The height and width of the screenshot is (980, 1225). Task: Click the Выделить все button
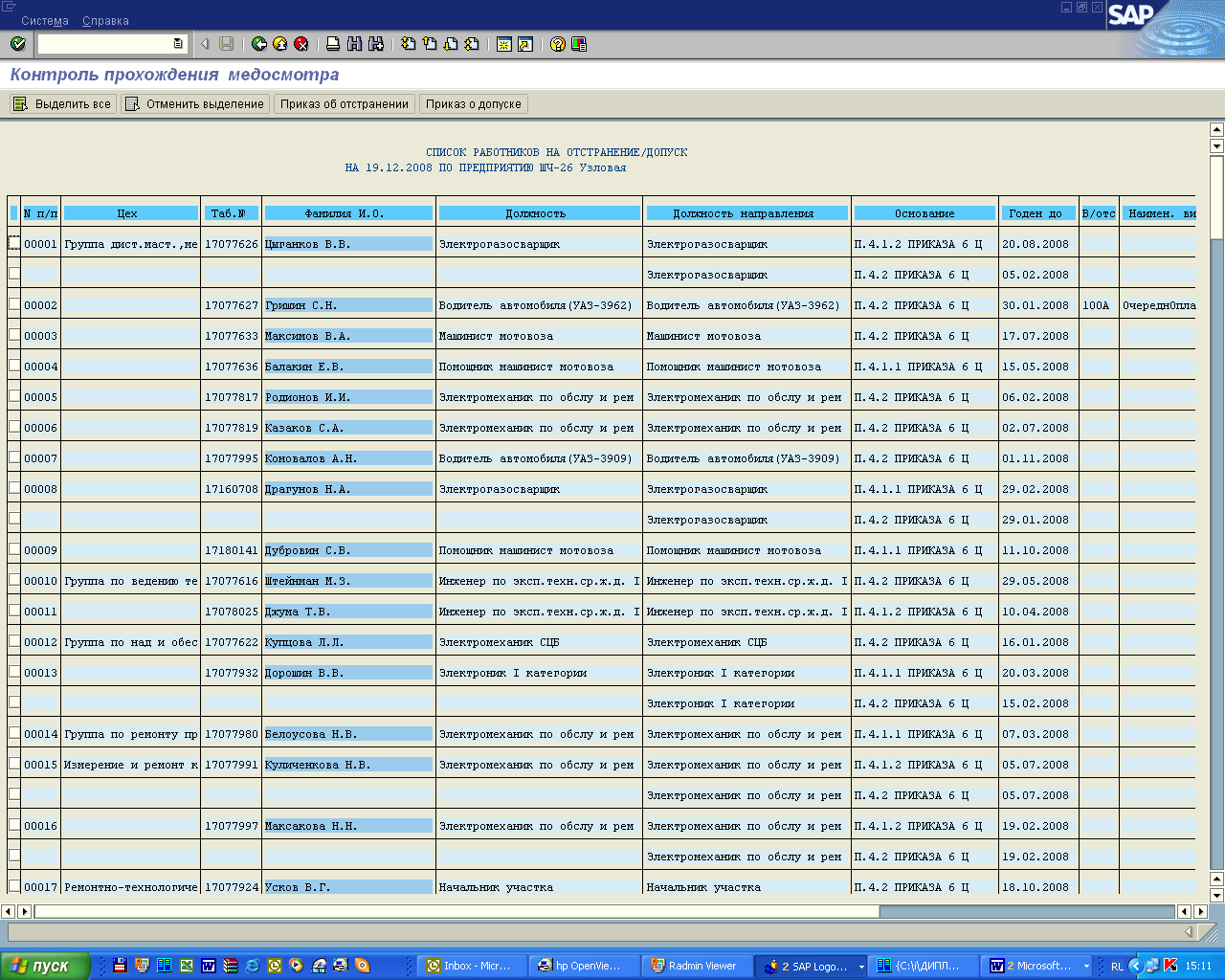coord(63,104)
